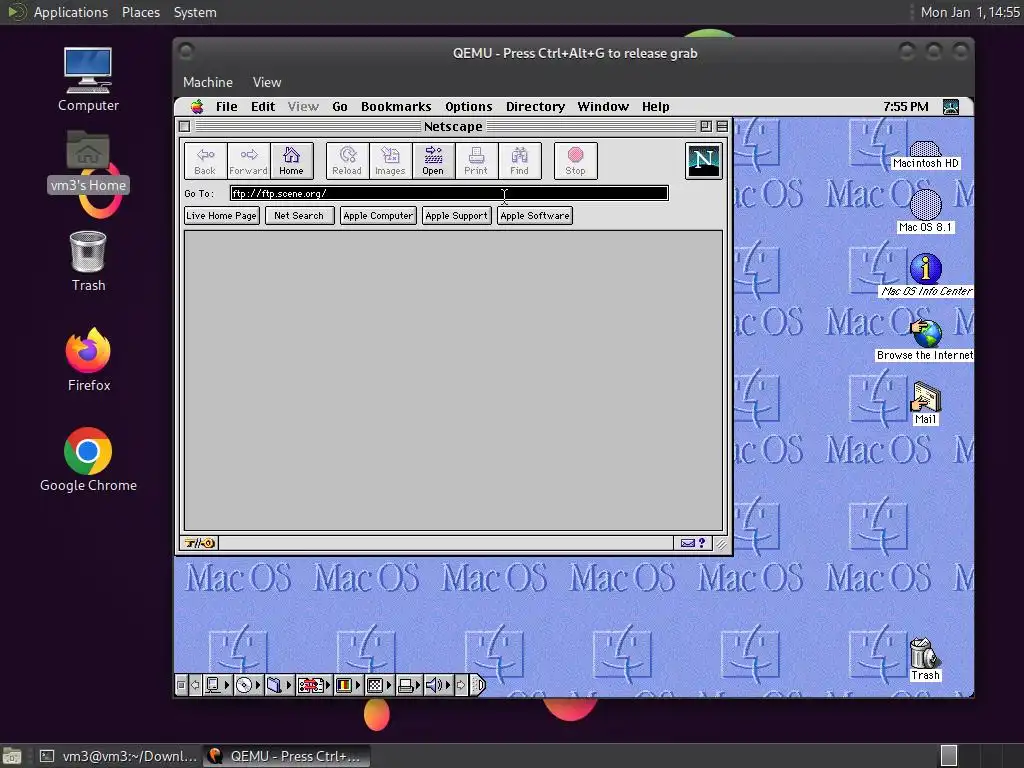Click the File Sharing folder control strip module
The image size is (1024, 768).
[278, 685]
